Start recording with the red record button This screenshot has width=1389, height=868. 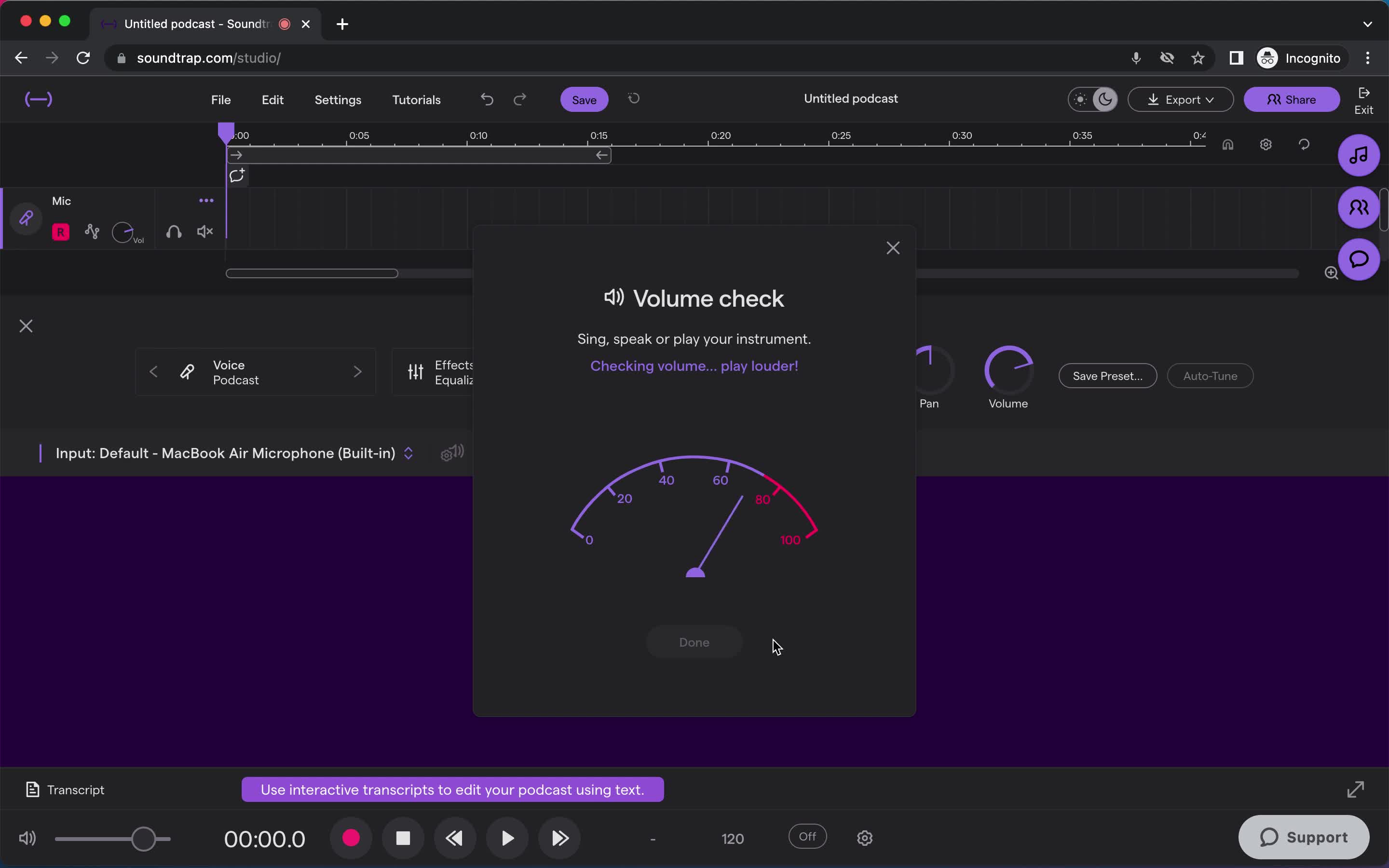click(x=351, y=838)
